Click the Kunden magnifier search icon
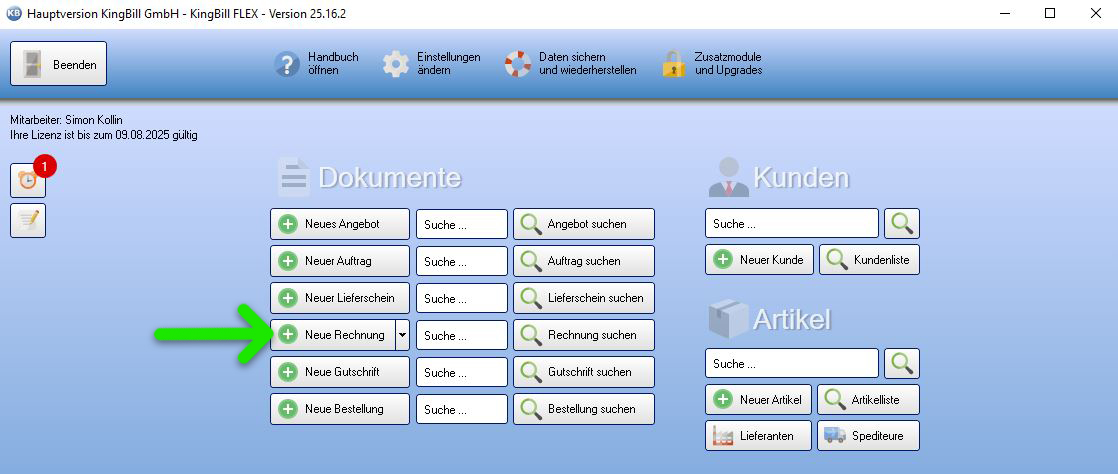The height and width of the screenshot is (474, 1118). [x=902, y=224]
